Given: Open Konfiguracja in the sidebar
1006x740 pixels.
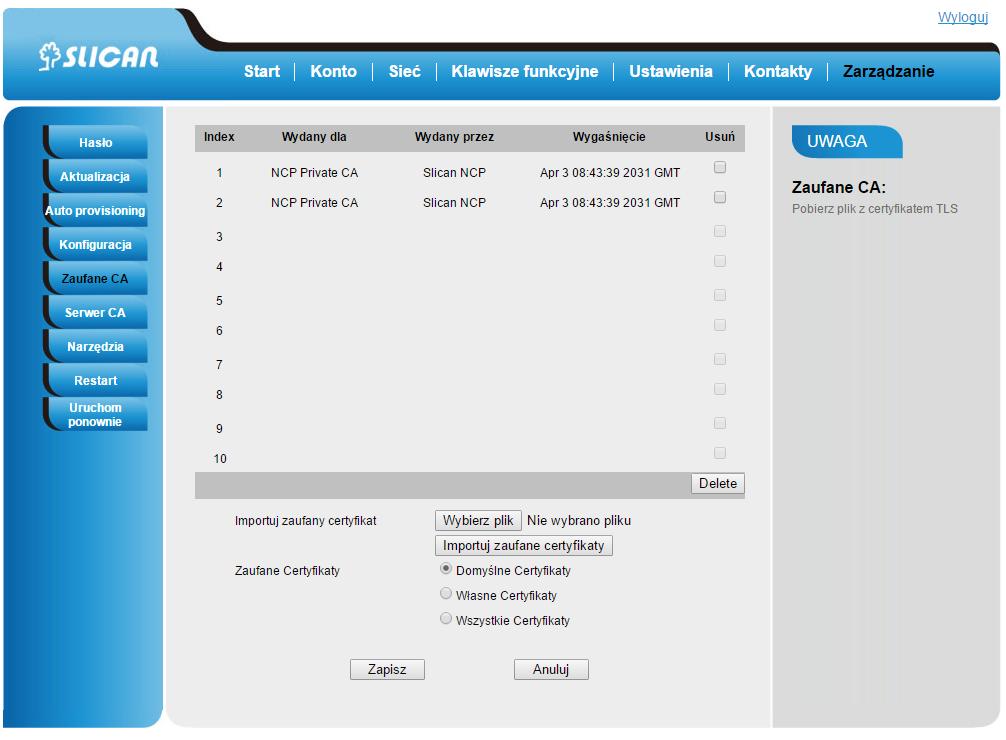Looking at the screenshot, I should pyautogui.click(x=96, y=245).
